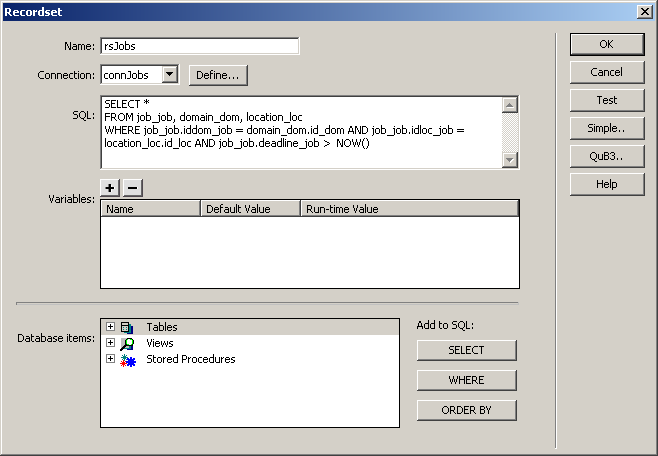Select the Tables database icon
The width and height of the screenshot is (658, 456).
click(127, 327)
